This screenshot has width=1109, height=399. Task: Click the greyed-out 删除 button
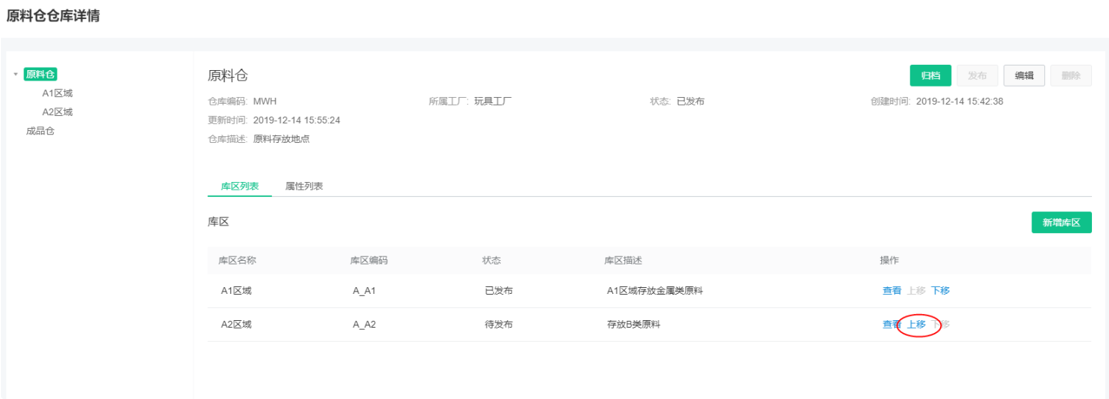point(1071,76)
